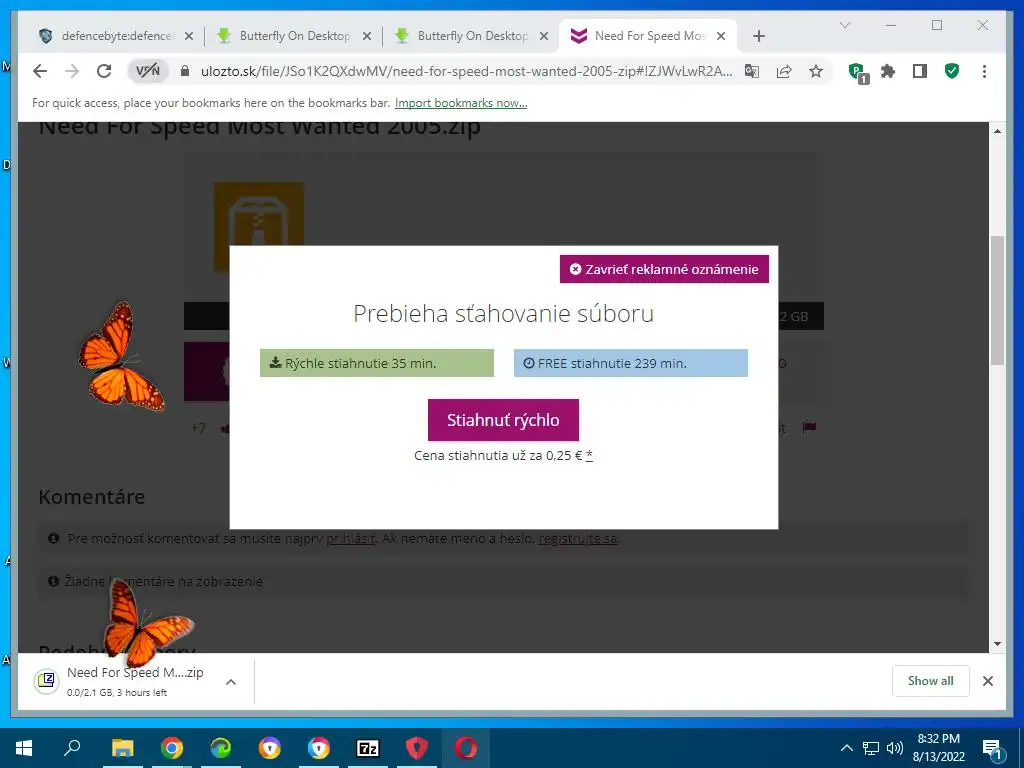The width and height of the screenshot is (1024, 768).
Task: Add a new tab with the plus button
Action: 758,36
